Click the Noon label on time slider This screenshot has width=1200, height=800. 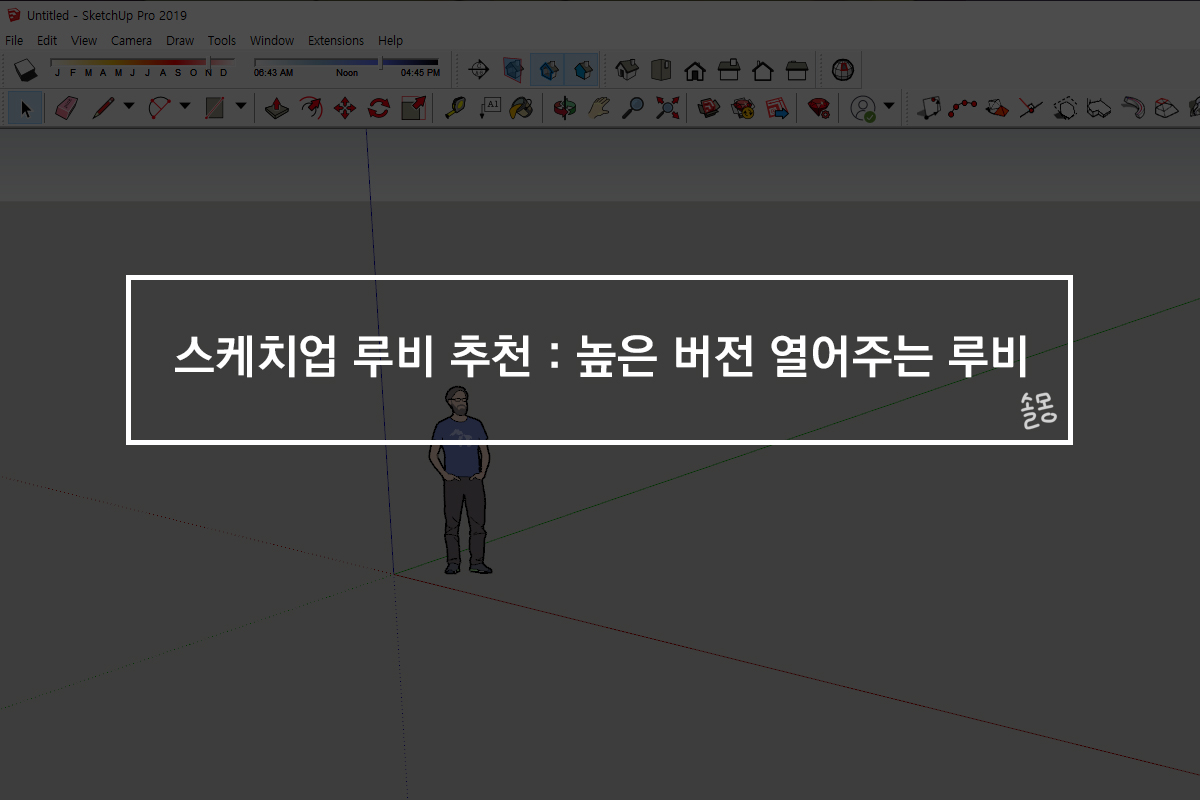point(347,73)
